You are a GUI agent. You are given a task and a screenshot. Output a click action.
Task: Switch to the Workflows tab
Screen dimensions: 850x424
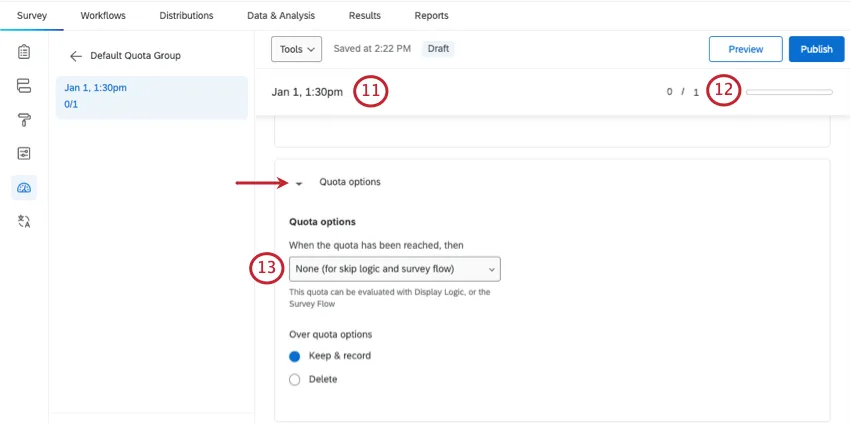click(x=103, y=16)
